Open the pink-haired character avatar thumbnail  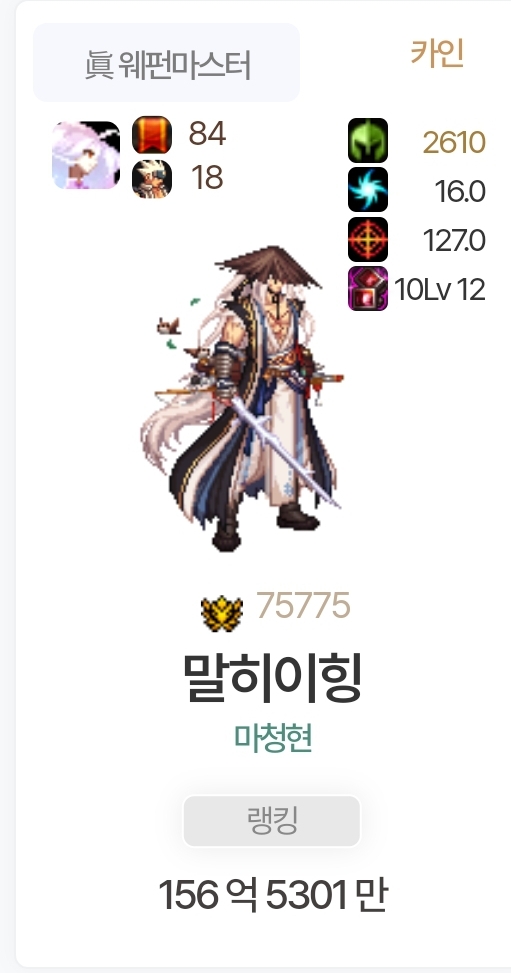pyautogui.click(x=86, y=155)
